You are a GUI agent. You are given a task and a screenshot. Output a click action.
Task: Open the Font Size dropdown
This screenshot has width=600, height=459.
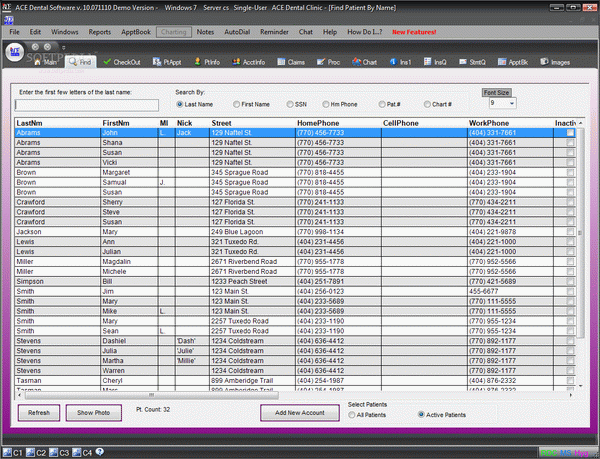coord(510,102)
